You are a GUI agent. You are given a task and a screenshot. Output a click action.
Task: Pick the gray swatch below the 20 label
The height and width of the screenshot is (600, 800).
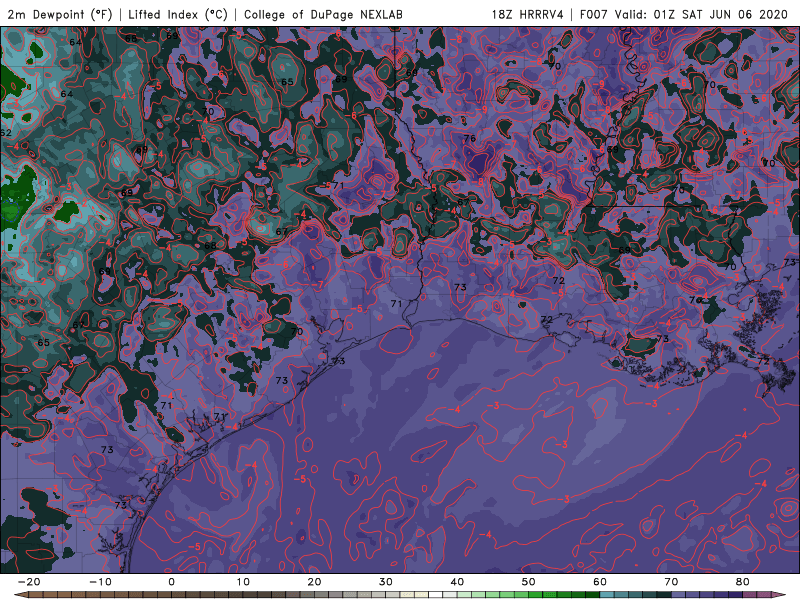pos(321,595)
